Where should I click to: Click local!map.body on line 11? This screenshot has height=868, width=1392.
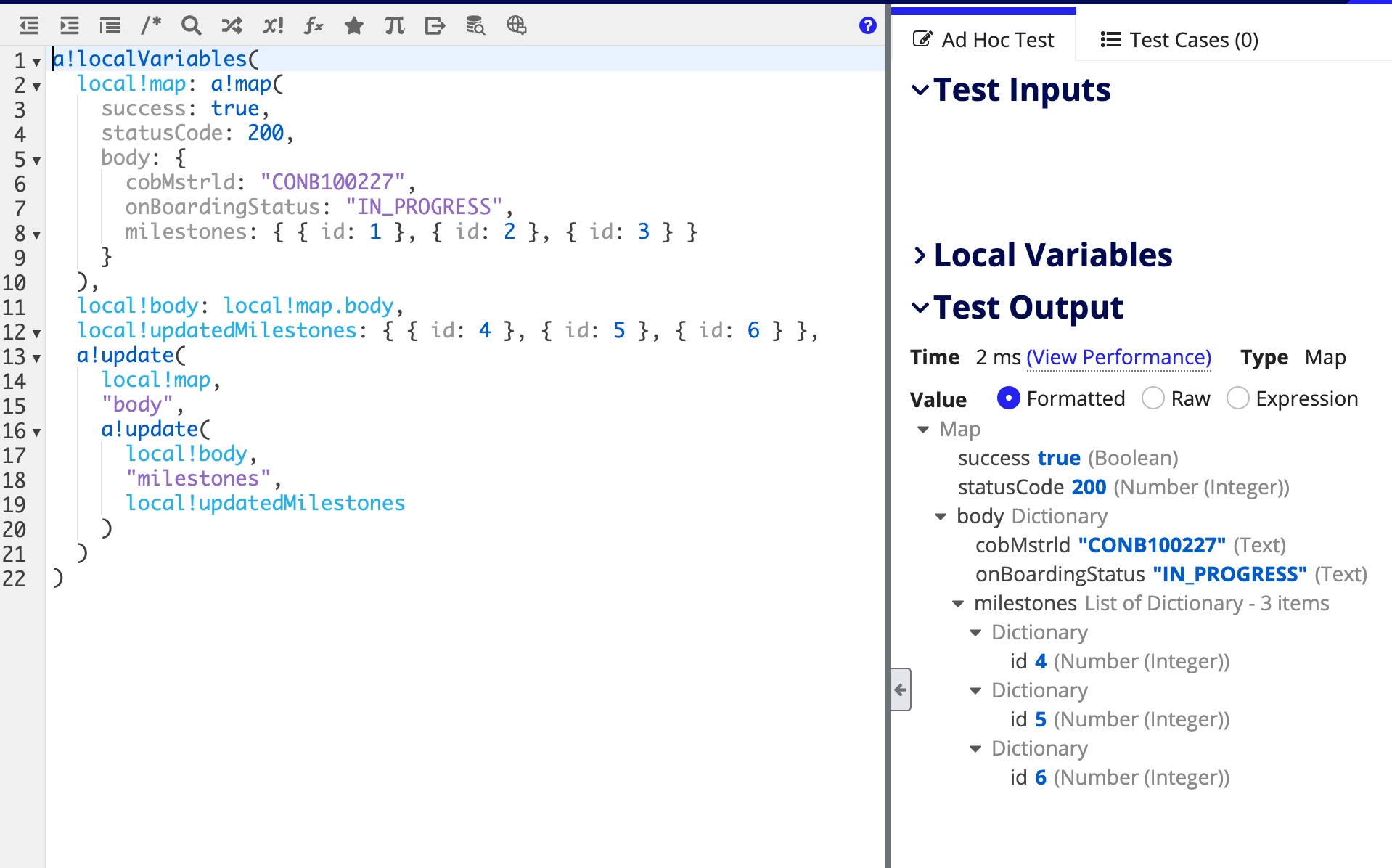pyautogui.click(x=308, y=306)
